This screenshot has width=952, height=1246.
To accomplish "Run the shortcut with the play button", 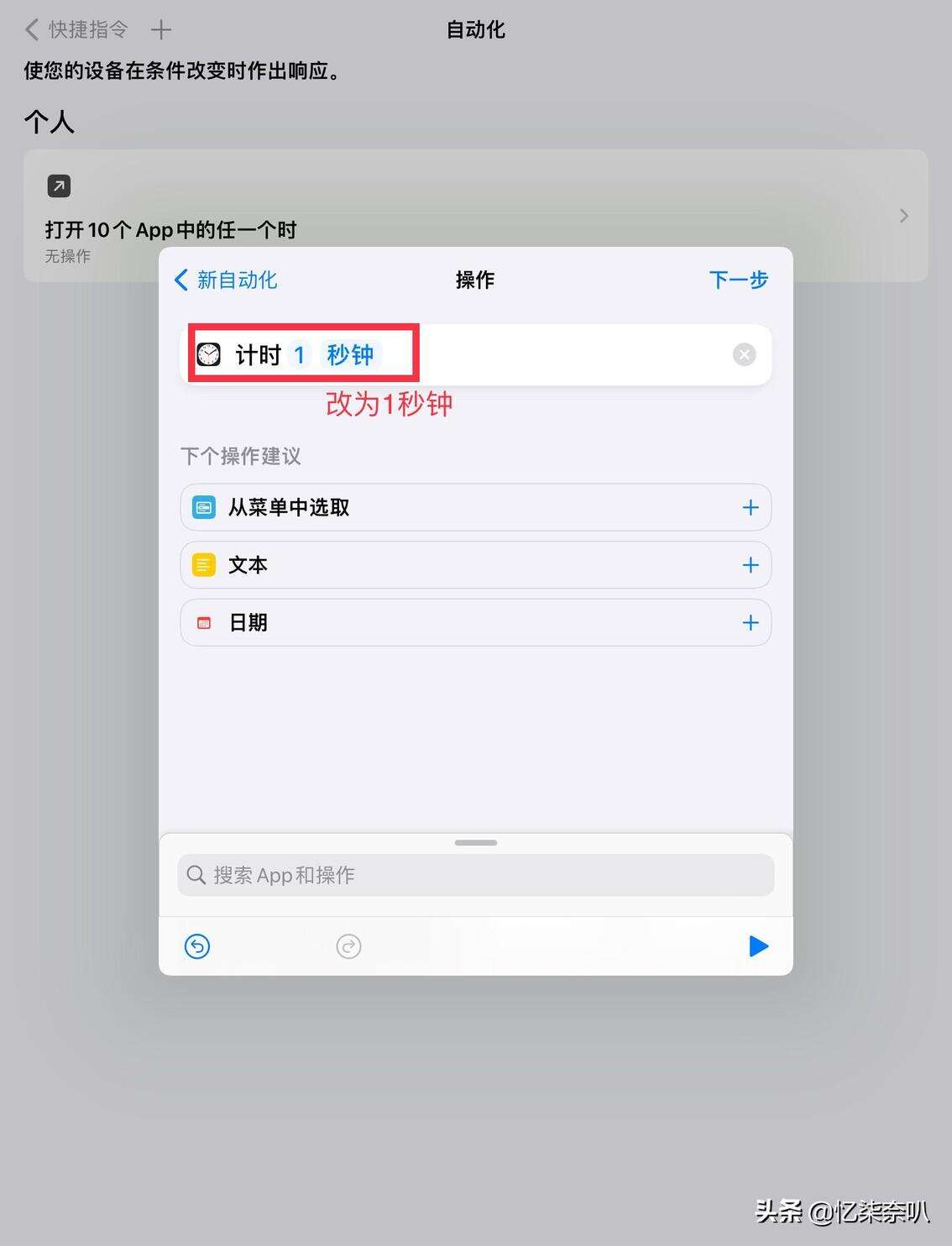I will pyautogui.click(x=758, y=946).
